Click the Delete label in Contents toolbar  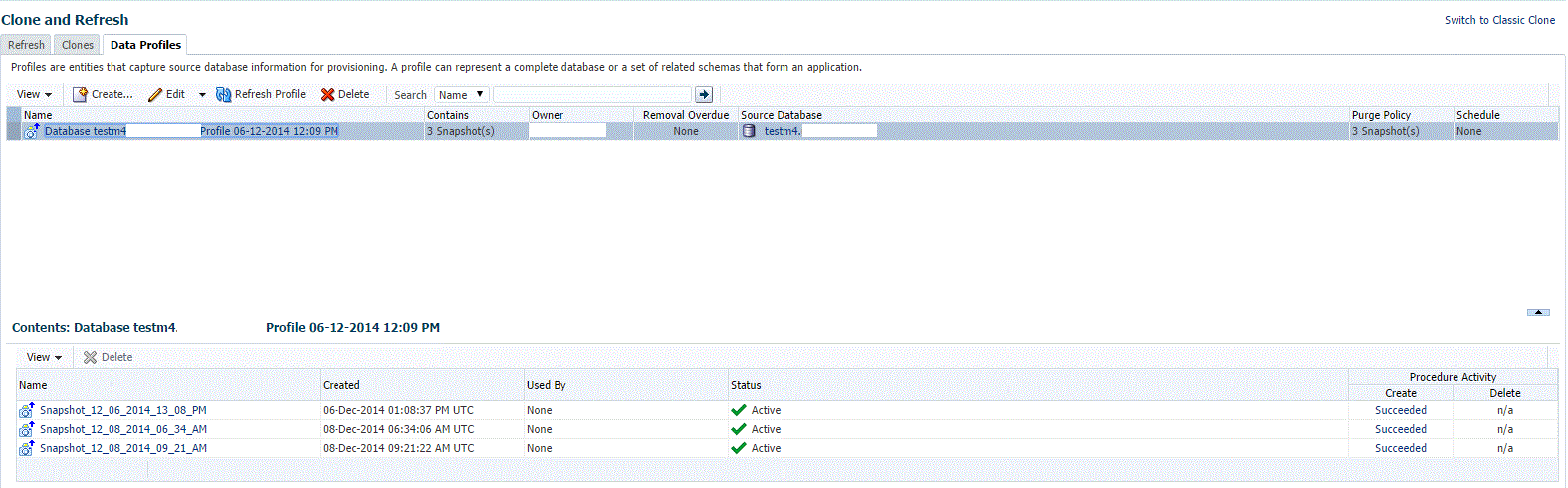tap(116, 357)
